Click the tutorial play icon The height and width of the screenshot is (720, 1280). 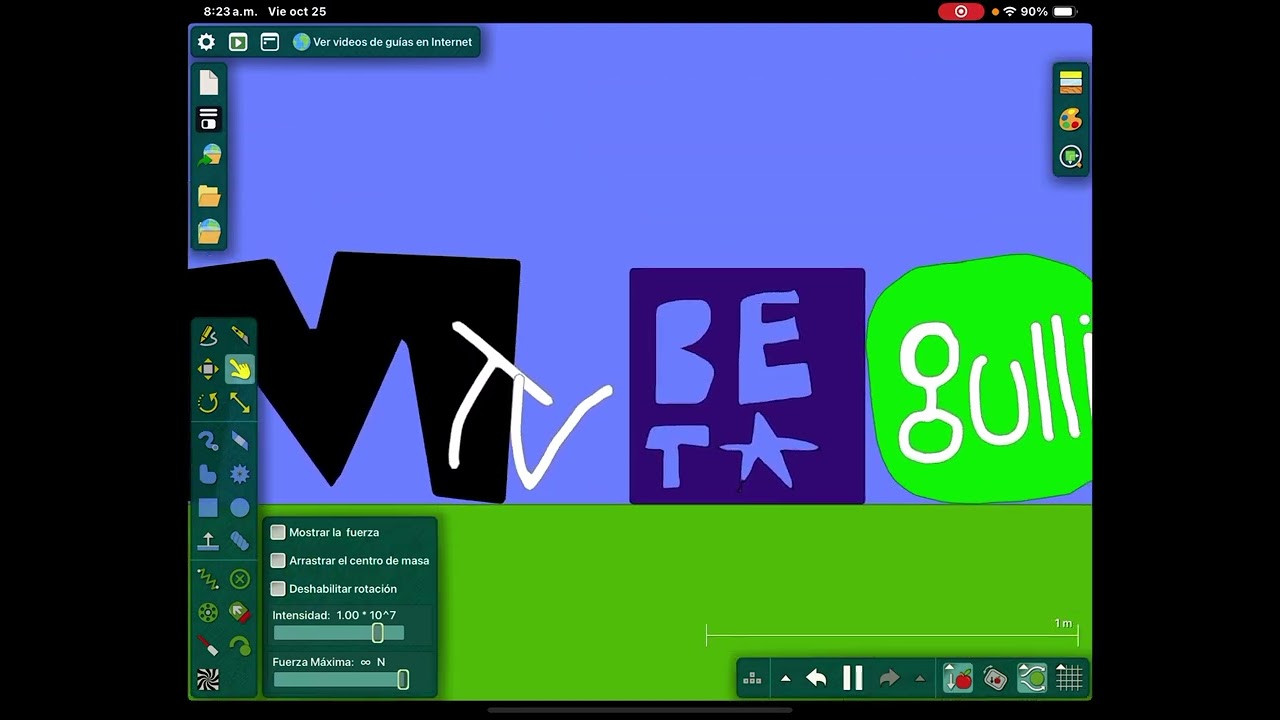238,42
